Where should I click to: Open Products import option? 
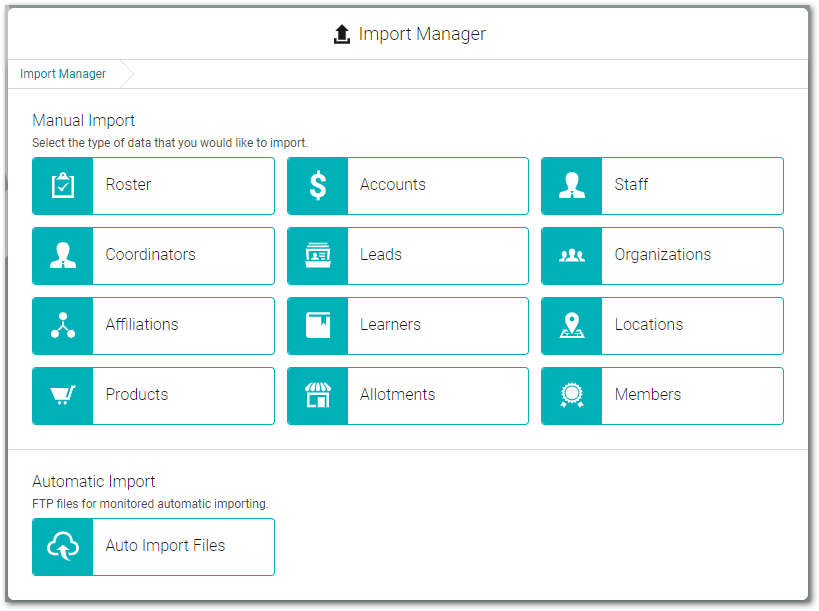pos(153,395)
